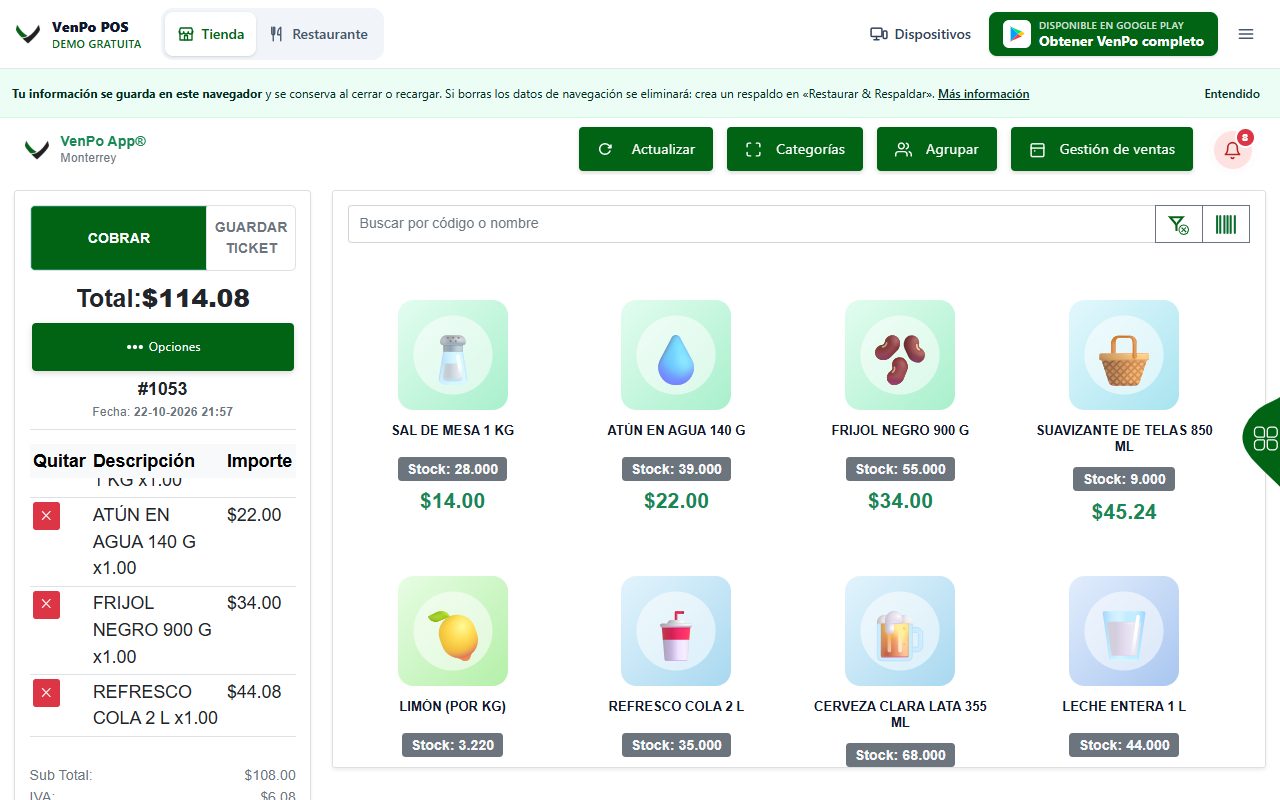
Task: Focus the product search field
Action: tap(752, 224)
